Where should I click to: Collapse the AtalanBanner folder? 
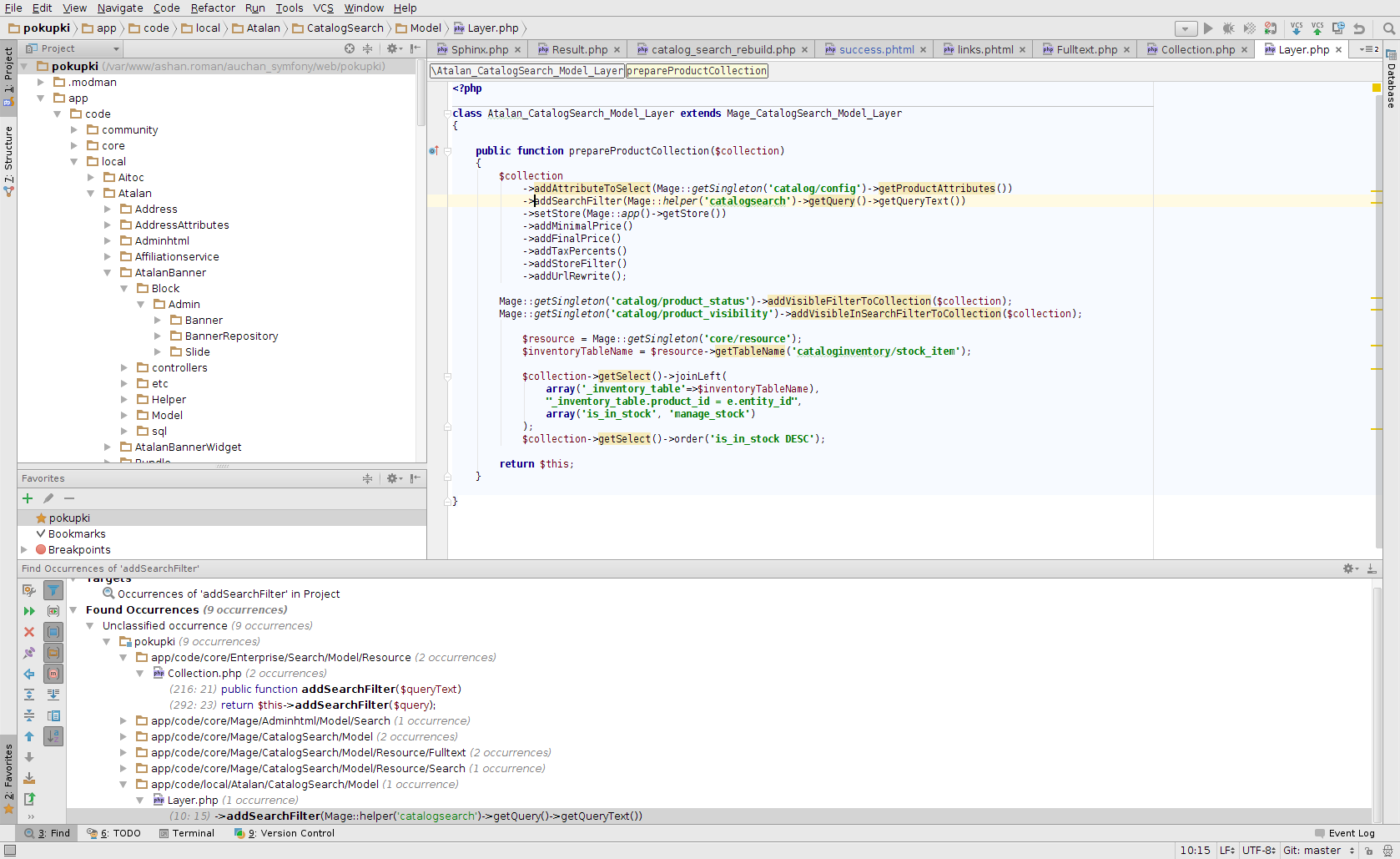(x=108, y=273)
